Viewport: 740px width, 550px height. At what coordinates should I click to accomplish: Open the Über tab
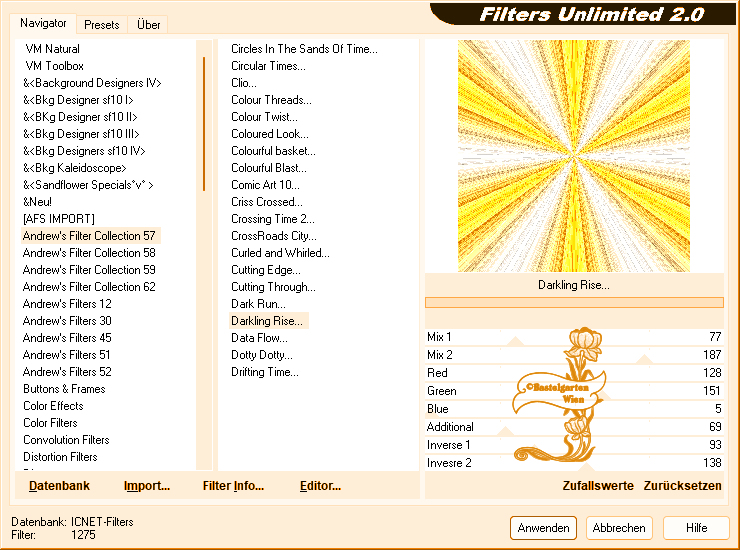tap(148, 25)
